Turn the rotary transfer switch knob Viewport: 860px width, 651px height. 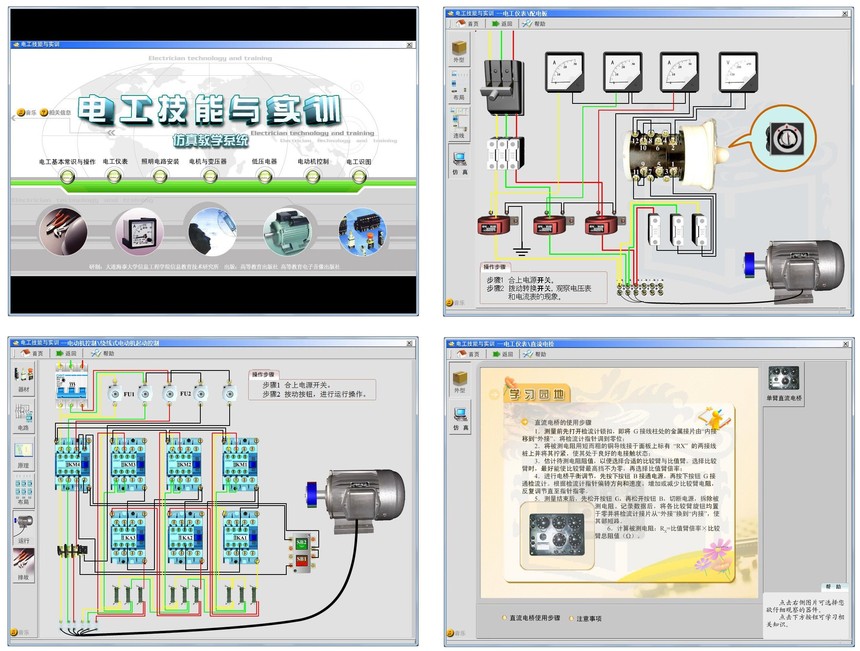click(x=779, y=139)
